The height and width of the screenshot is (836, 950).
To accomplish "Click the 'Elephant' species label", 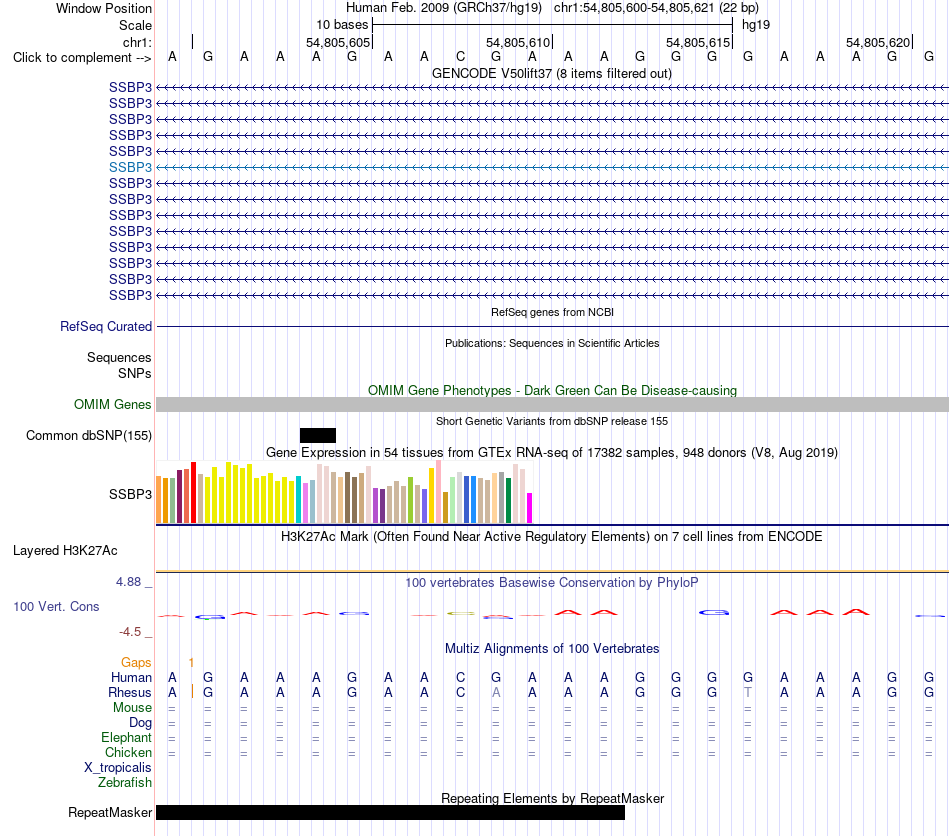I will 126,737.
